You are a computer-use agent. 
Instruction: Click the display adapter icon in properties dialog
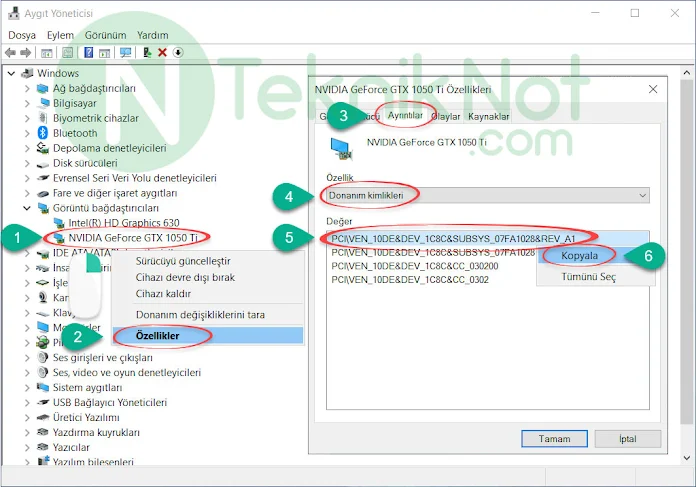tap(341, 148)
